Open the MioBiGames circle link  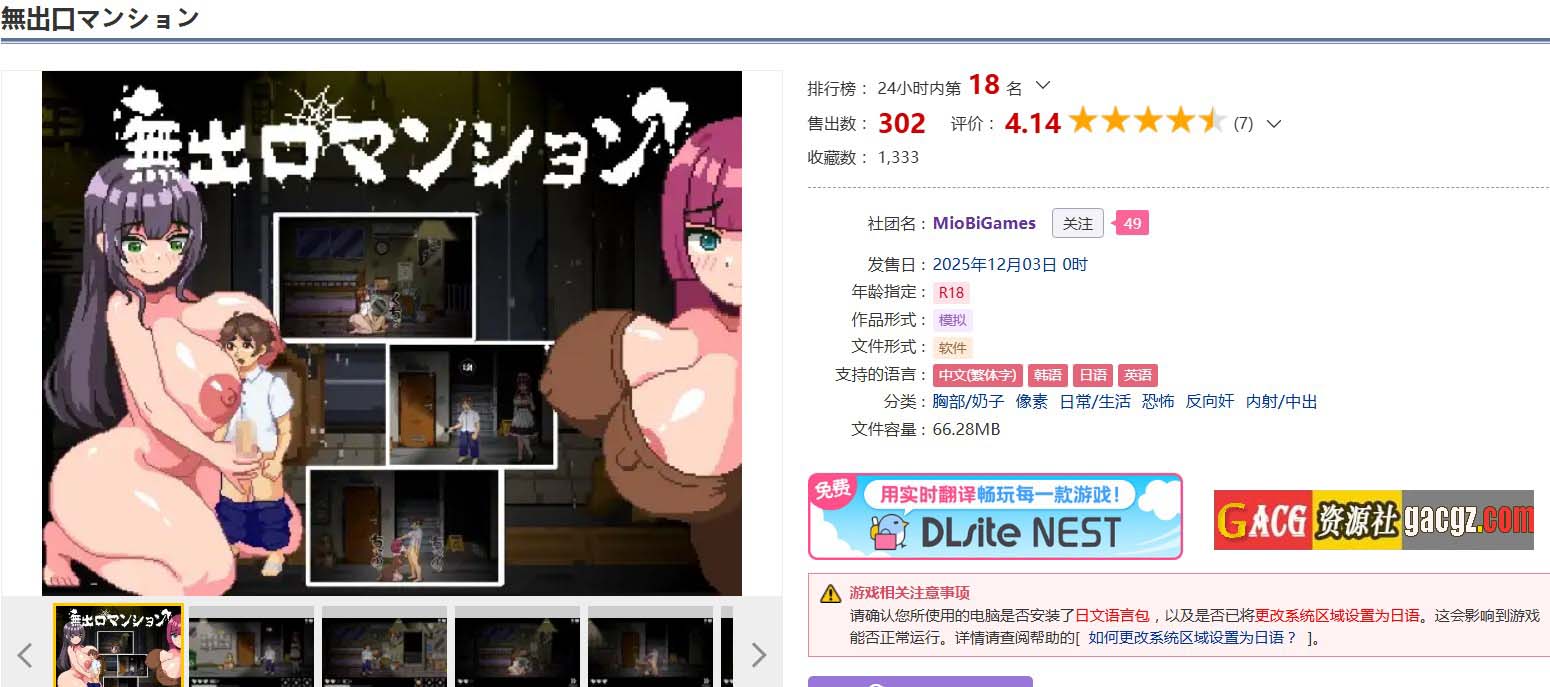pos(984,223)
